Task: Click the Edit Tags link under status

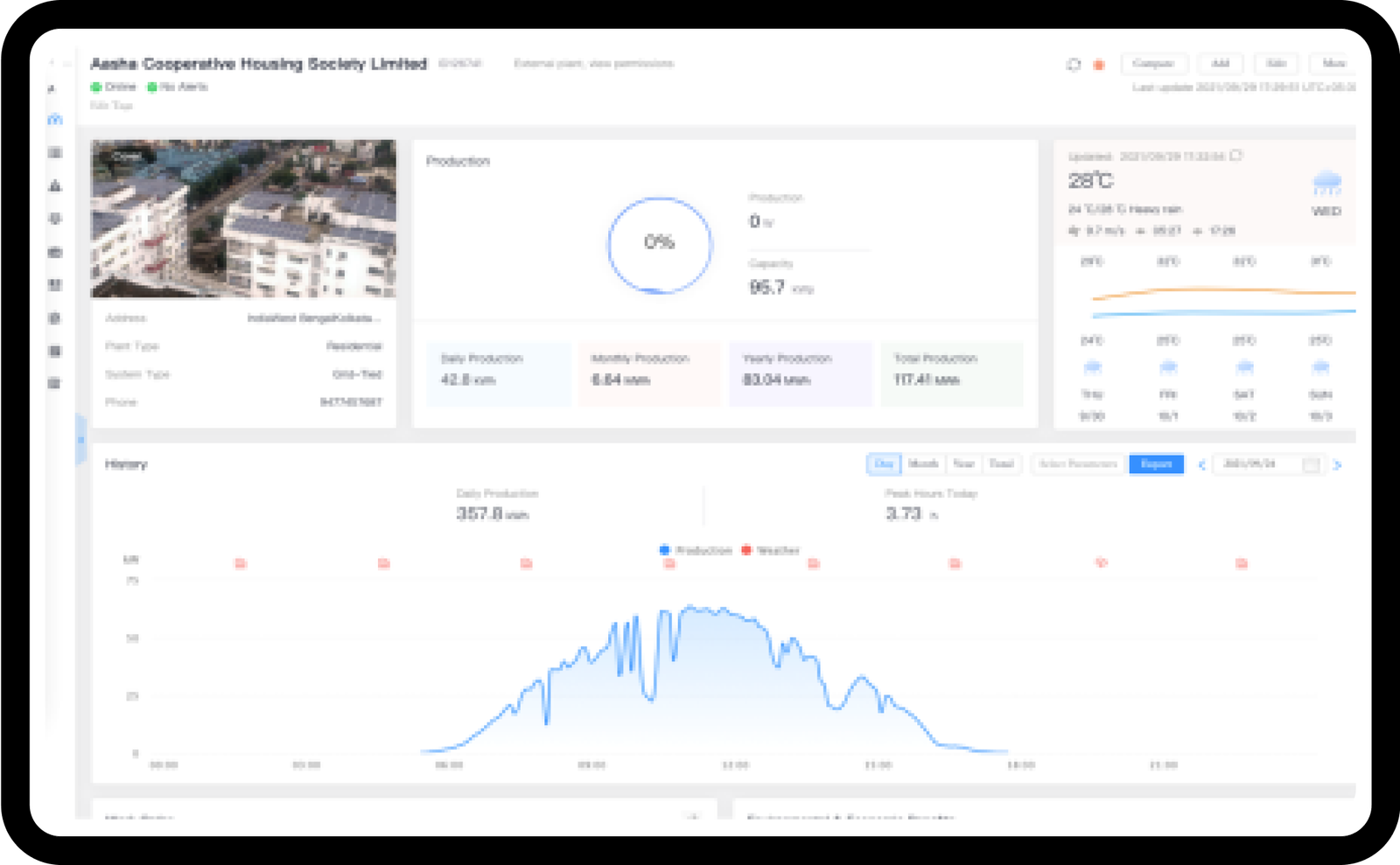Action: coord(111,105)
